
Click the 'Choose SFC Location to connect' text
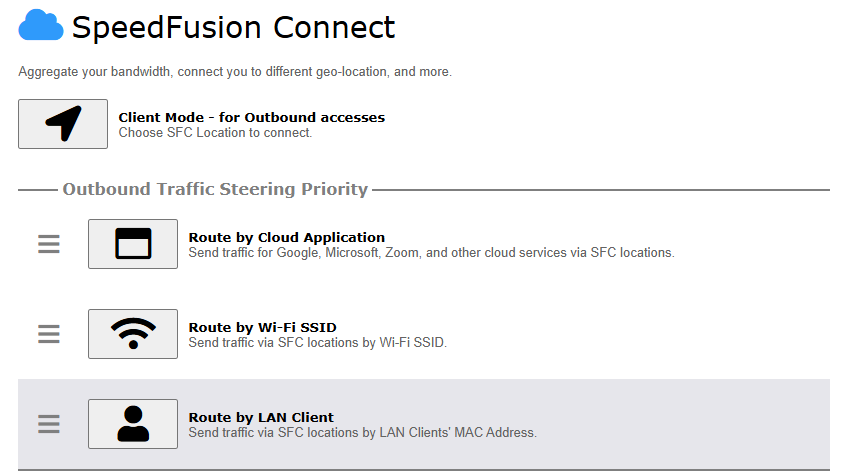click(x=215, y=133)
